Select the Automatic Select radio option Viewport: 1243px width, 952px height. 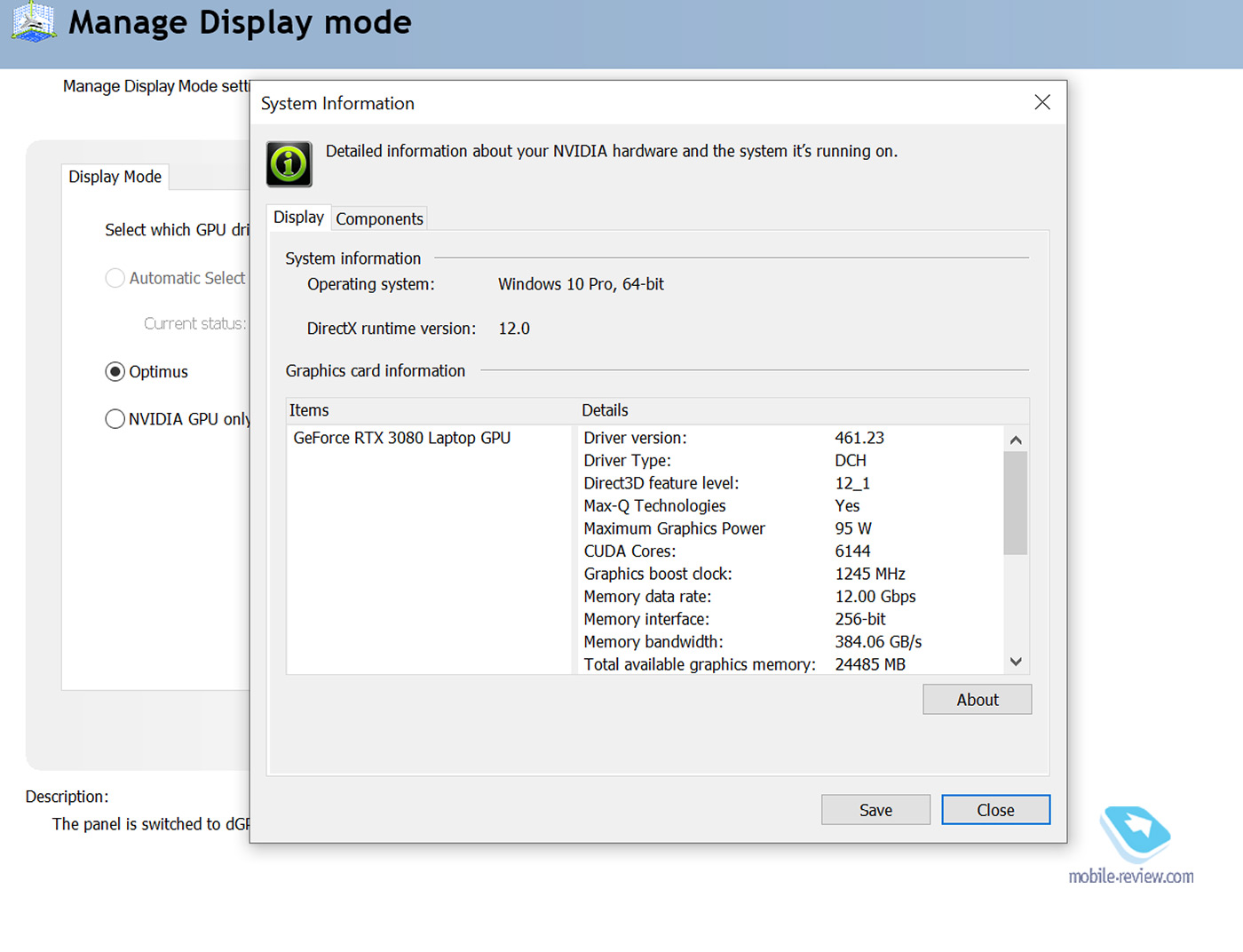pos(115,278)
